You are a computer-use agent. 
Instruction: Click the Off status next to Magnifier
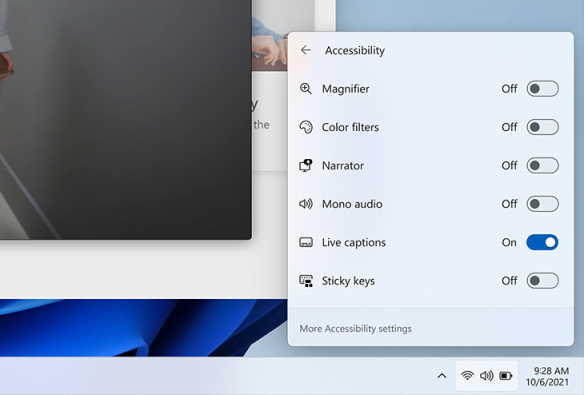pos(509,89)
